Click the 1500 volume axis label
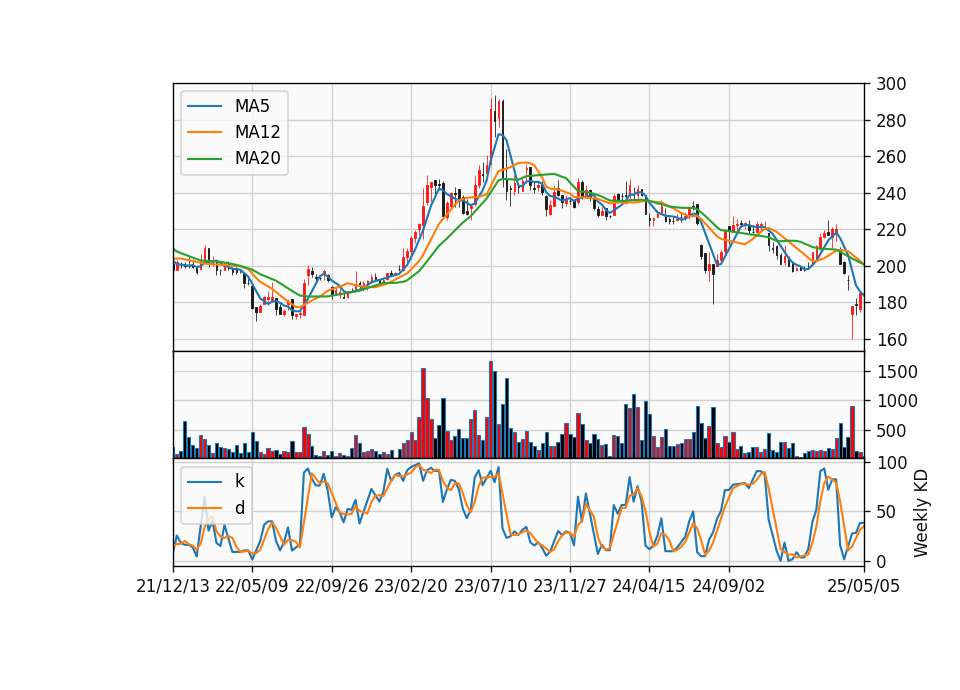This screenshot has width=960, height=690. [896, 372]
